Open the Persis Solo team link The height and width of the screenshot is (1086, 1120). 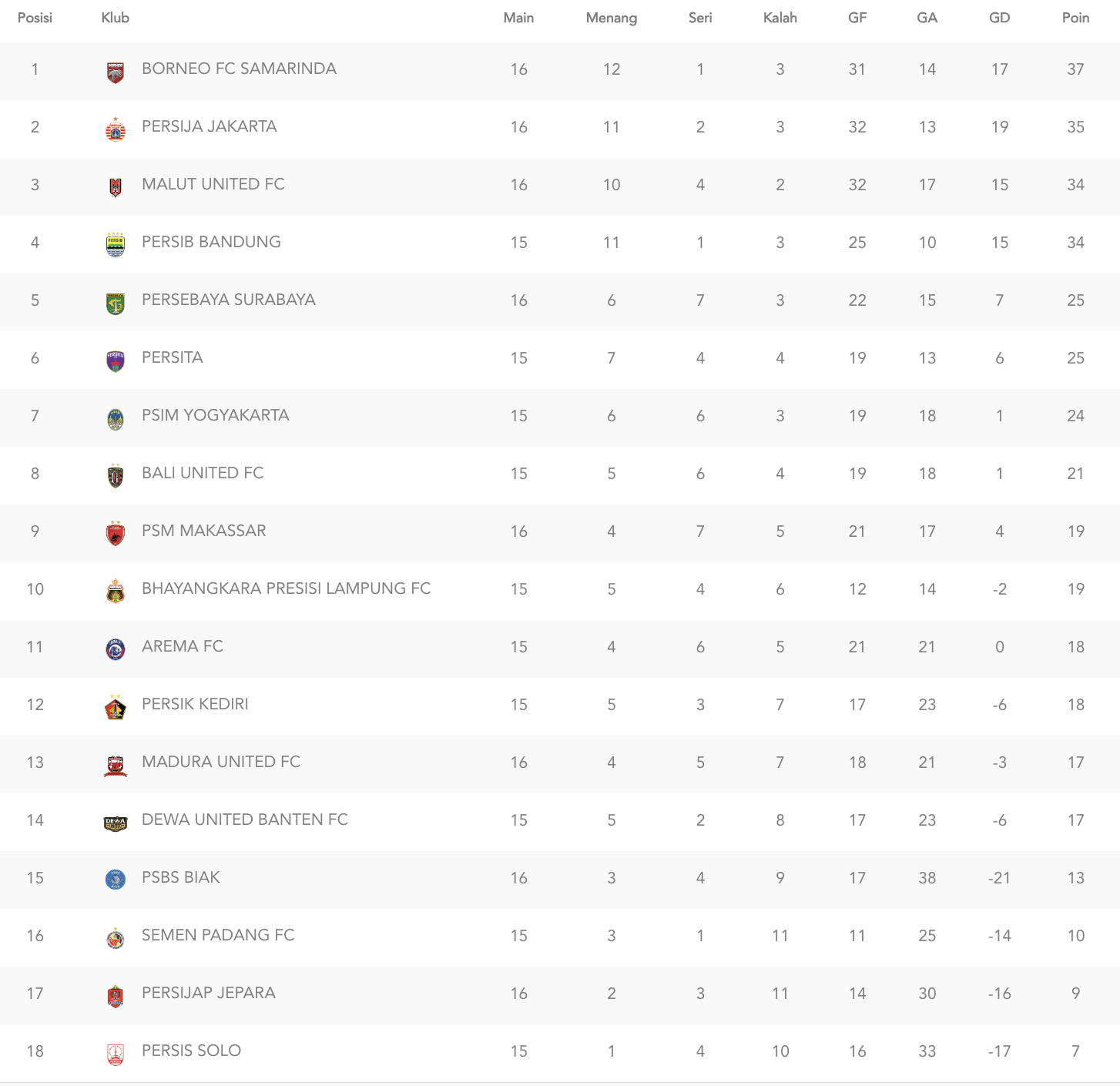click(x=191, y=1051)
